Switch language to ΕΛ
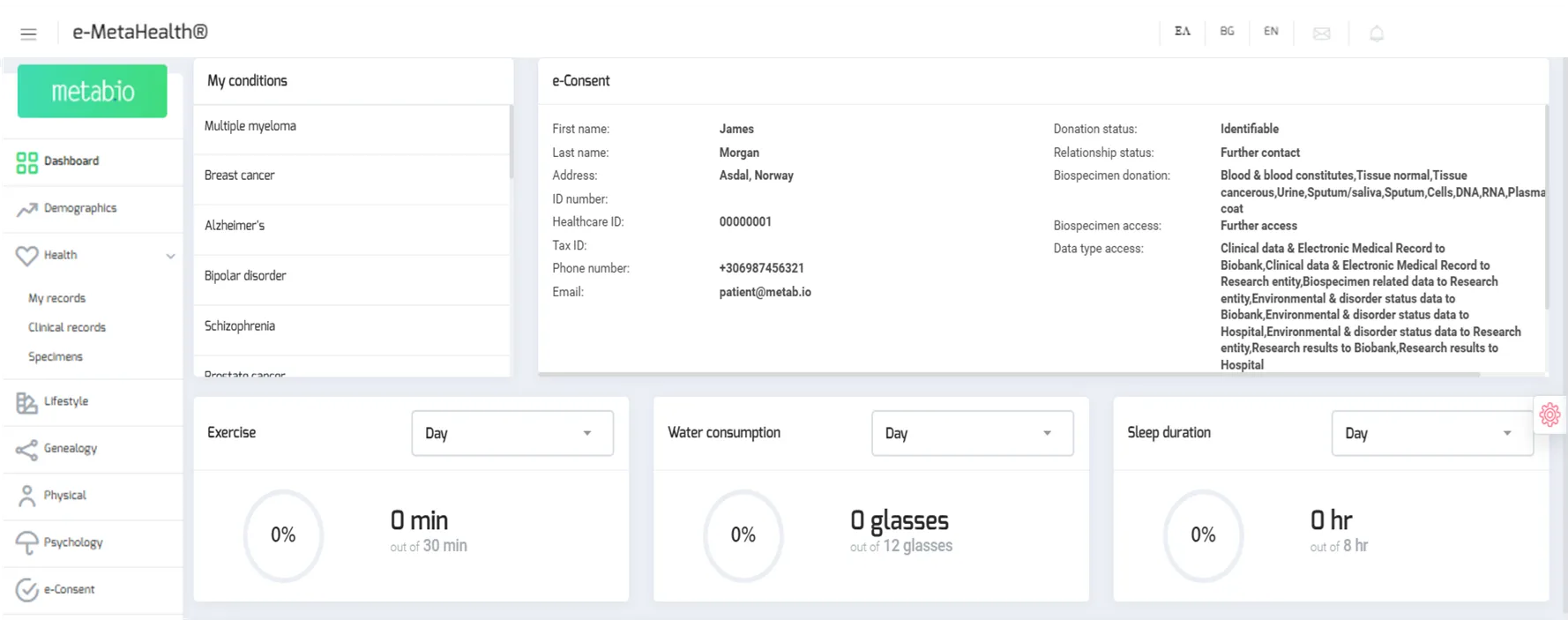Screen dimensions: 1568x620 [x=1182, y=31]
